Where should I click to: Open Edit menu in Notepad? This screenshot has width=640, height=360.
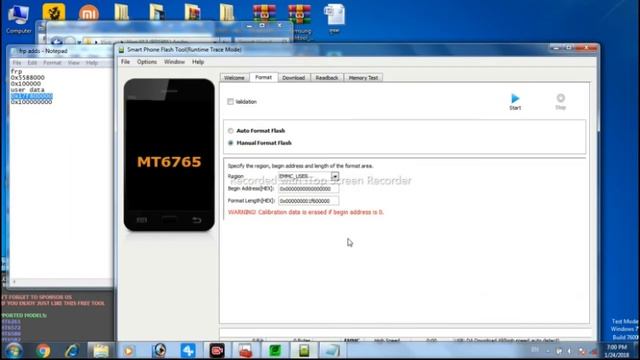[x=32, y=63]
